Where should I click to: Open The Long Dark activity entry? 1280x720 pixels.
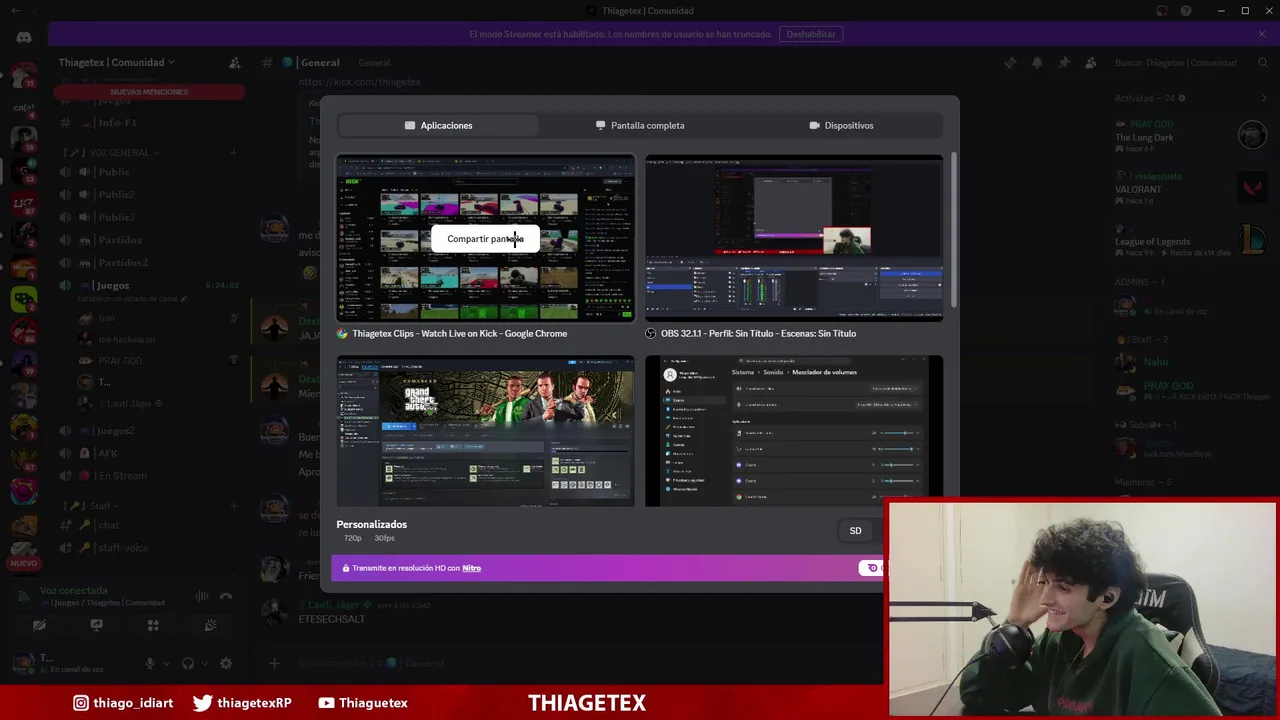coord(1191,136)
